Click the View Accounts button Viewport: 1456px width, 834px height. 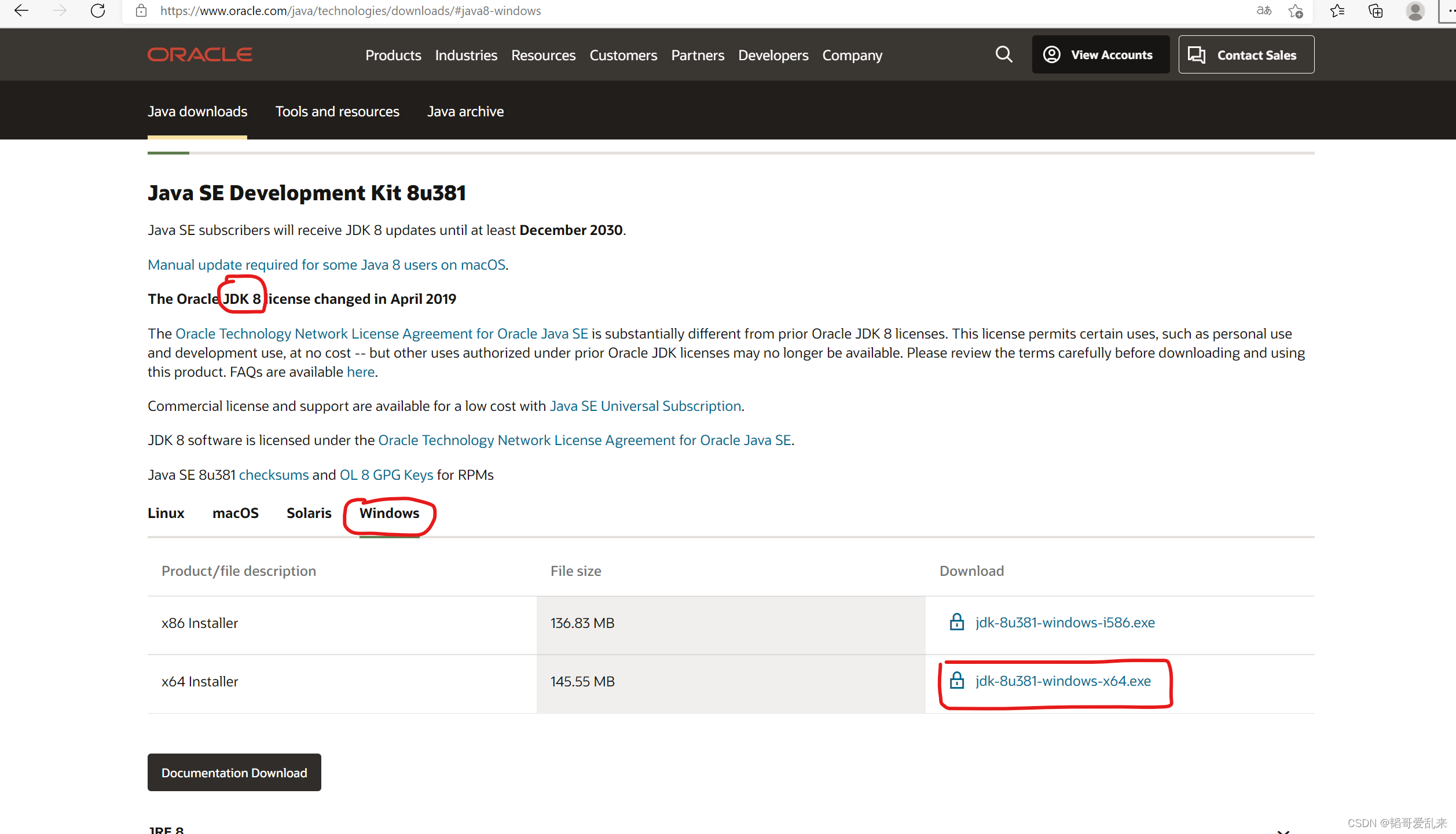click(1101, 54)
